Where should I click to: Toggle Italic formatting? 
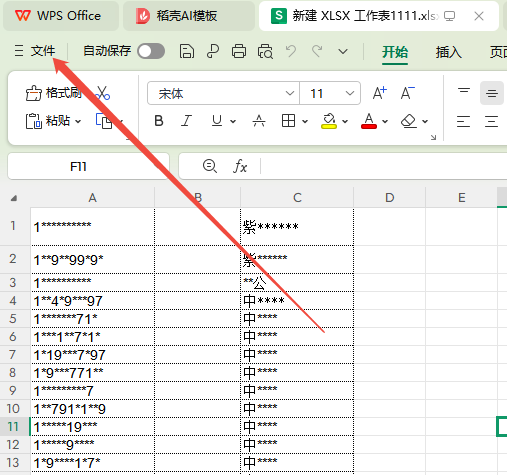click(x=186, y=121)
